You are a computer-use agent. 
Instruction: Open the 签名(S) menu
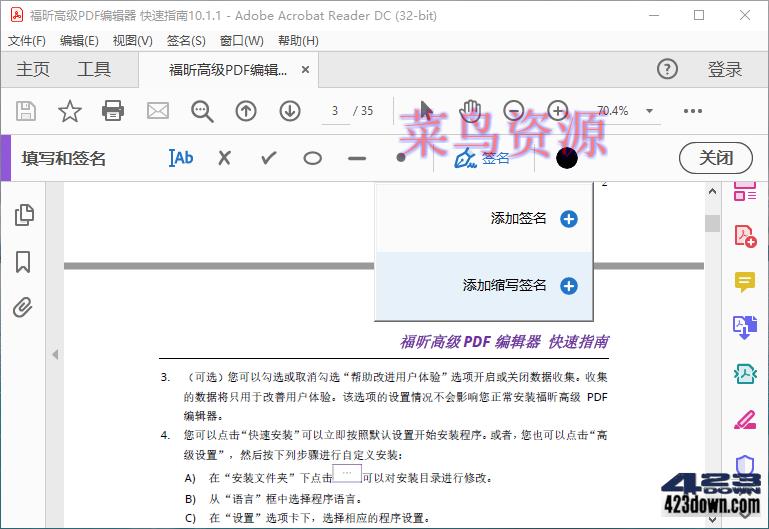click(x=186, y=41)
